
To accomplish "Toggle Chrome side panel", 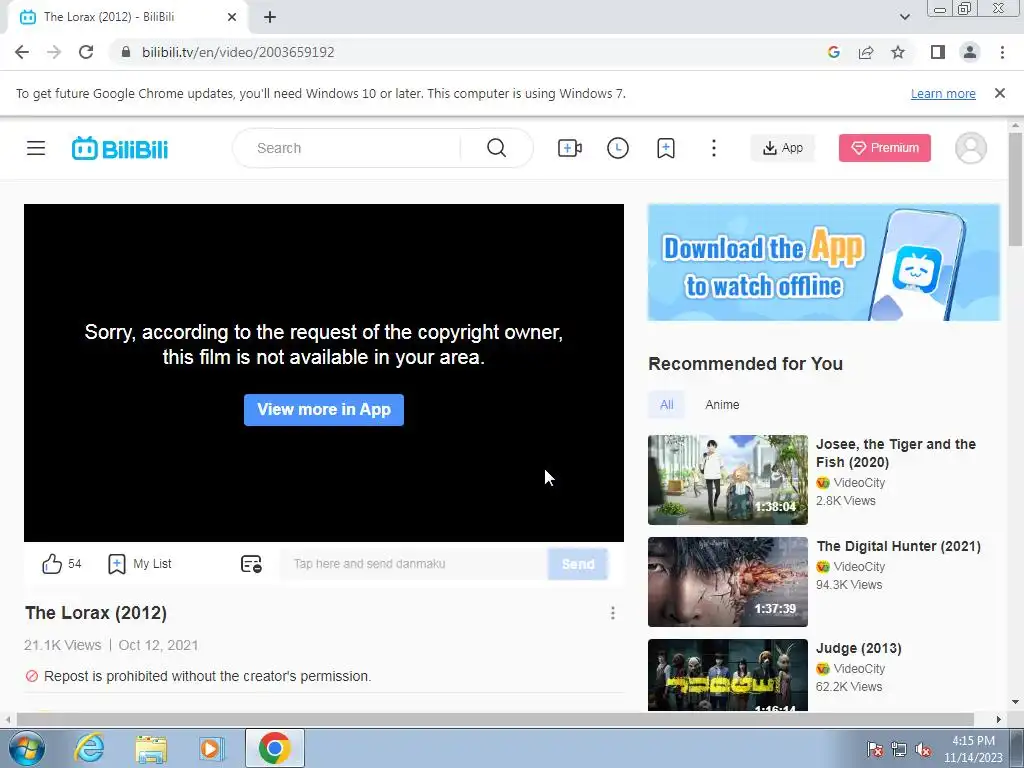I will [x=938, y=52].
